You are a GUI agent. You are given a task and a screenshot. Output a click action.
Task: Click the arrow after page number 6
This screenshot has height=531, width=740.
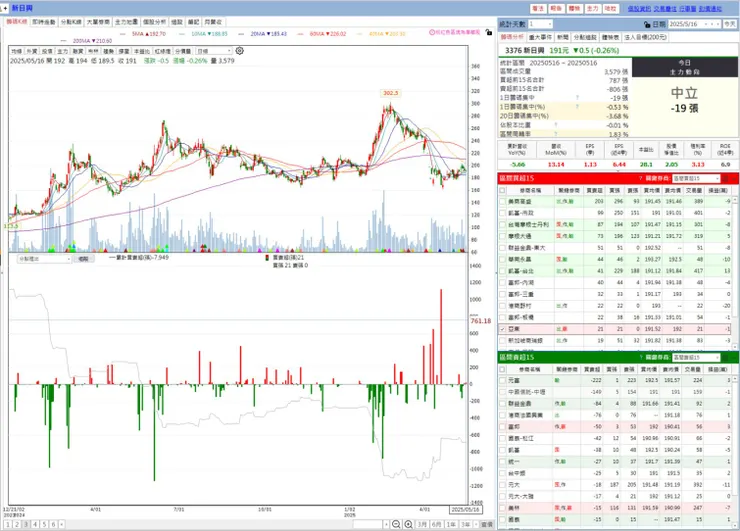[x=61, y=524]
